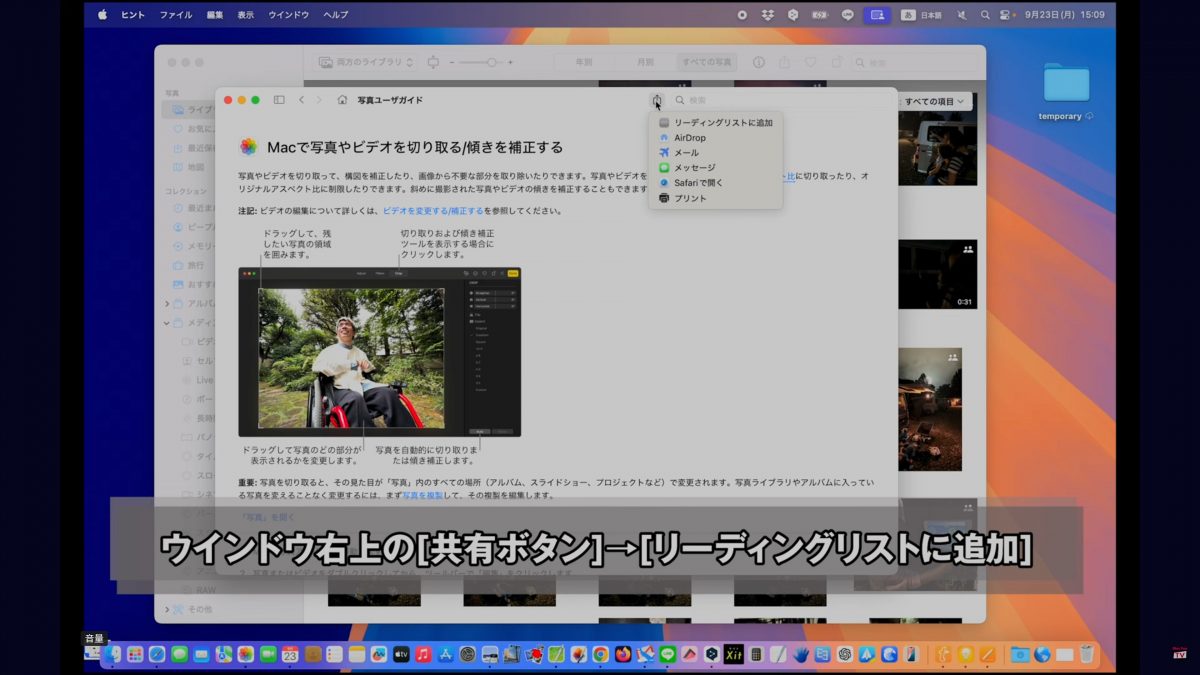Toggle the sidebar in the user guide window
This screenshot has height=675, width=1200.
click(x=279, y=100)
